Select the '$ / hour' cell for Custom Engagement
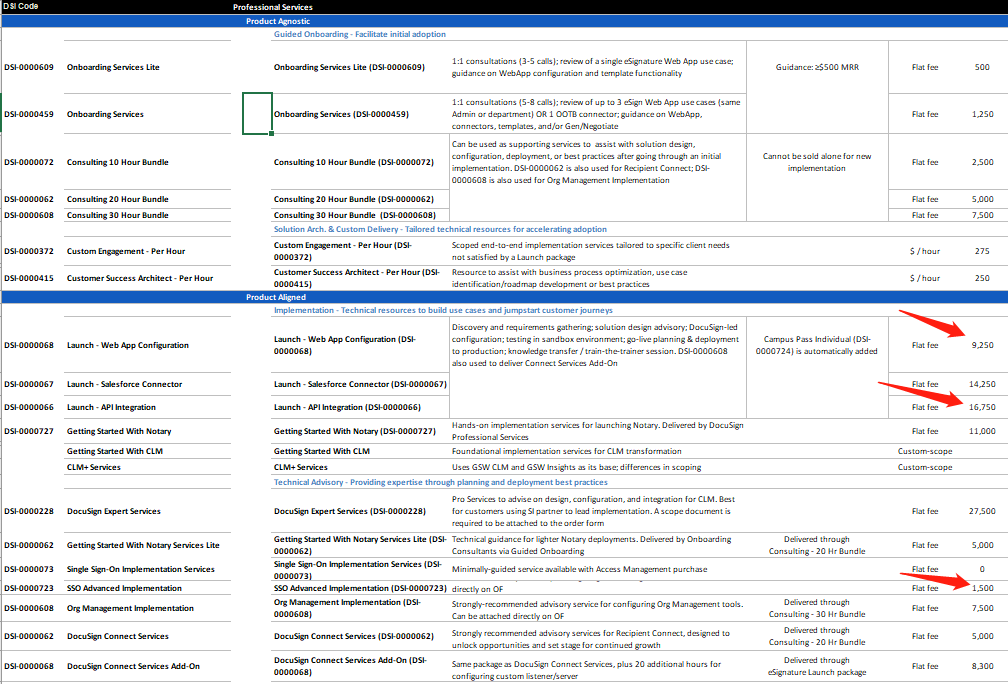The height and width of the screenshot is (684, 1008). coord(924,251)
